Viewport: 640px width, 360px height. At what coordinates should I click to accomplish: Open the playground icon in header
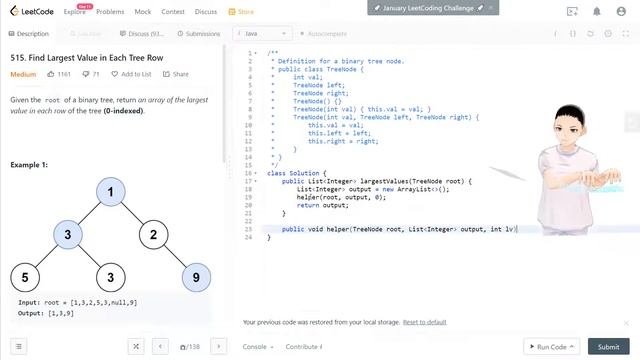(x=572, y=11)
